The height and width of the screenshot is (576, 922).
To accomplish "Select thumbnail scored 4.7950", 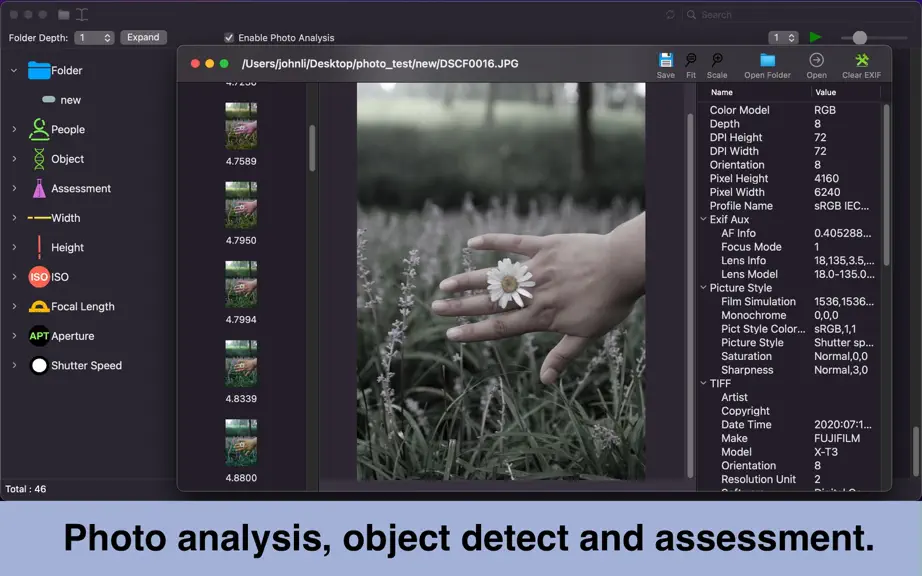I will coord(241,205).
